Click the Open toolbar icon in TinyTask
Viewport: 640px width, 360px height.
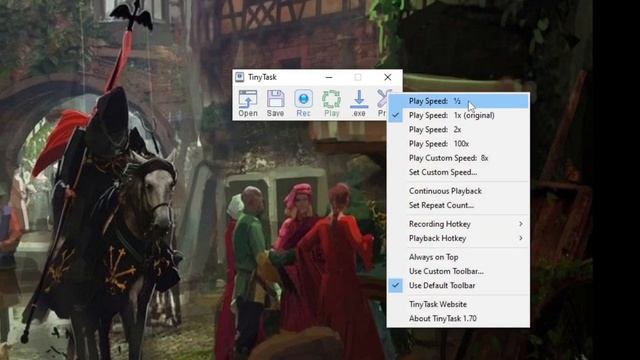coord(248,103)
